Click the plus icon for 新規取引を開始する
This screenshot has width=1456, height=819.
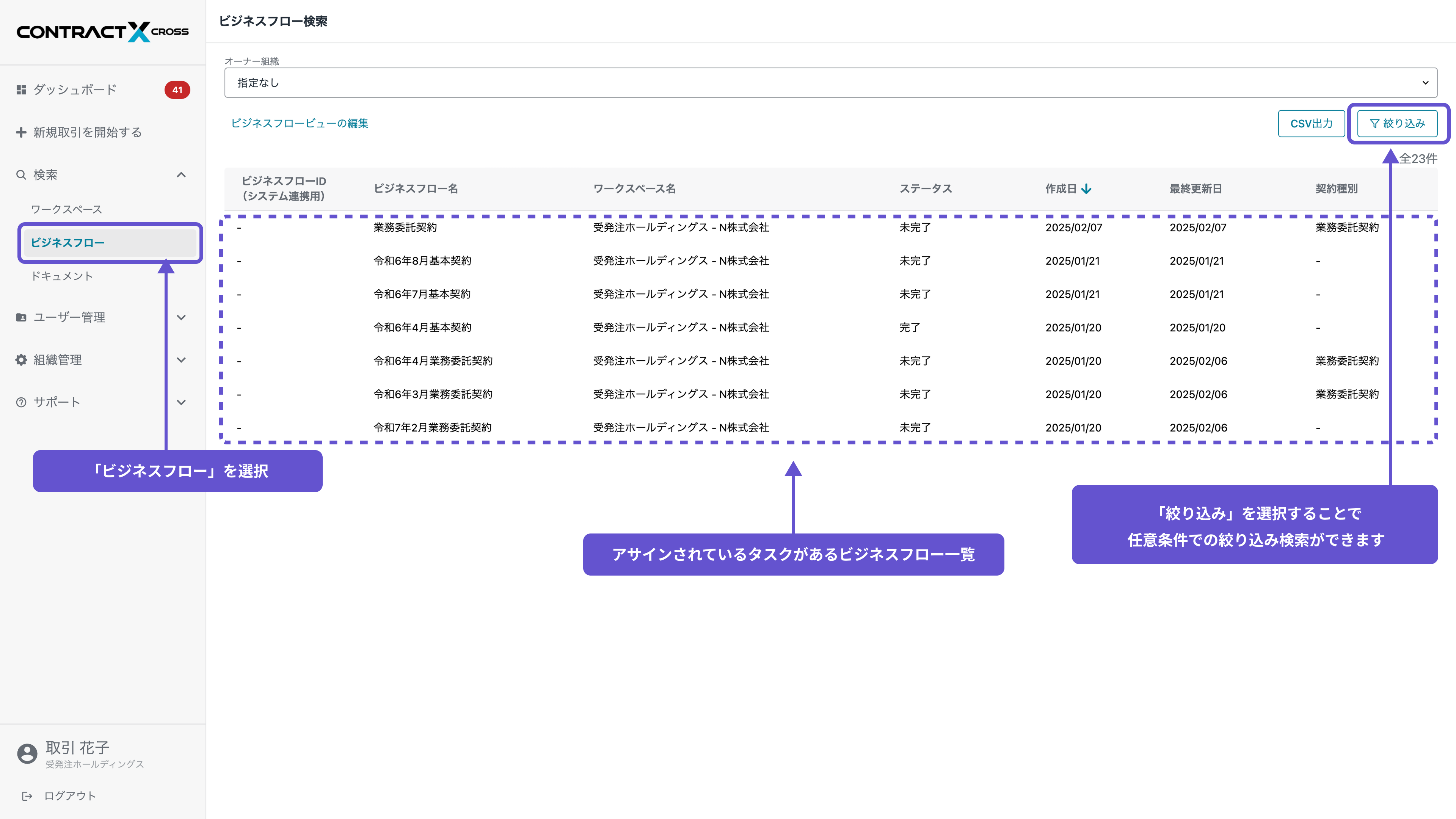[21, 132]
